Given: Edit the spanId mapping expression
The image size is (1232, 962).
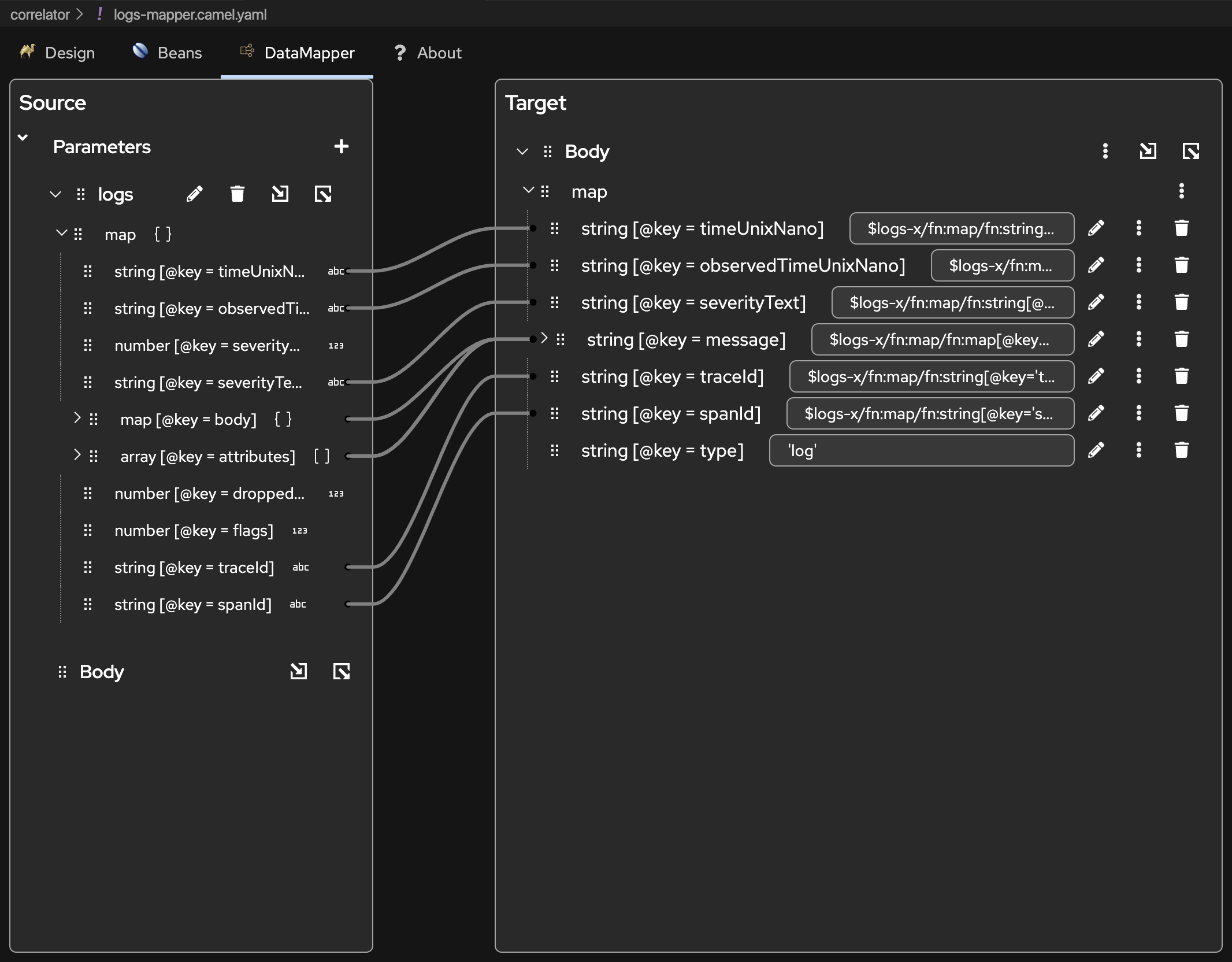Looking at the screenshot, I should click(x=1096, y=413).
